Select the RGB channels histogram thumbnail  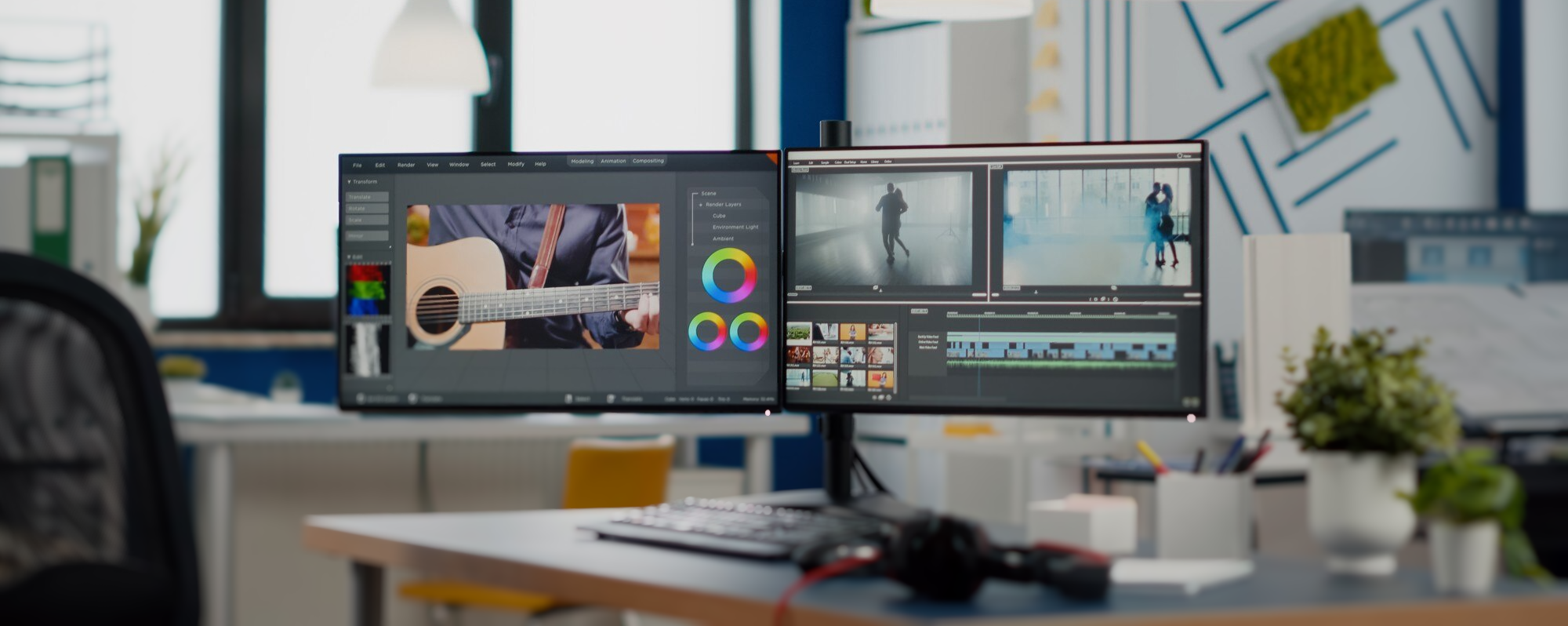tap(368, 289)
